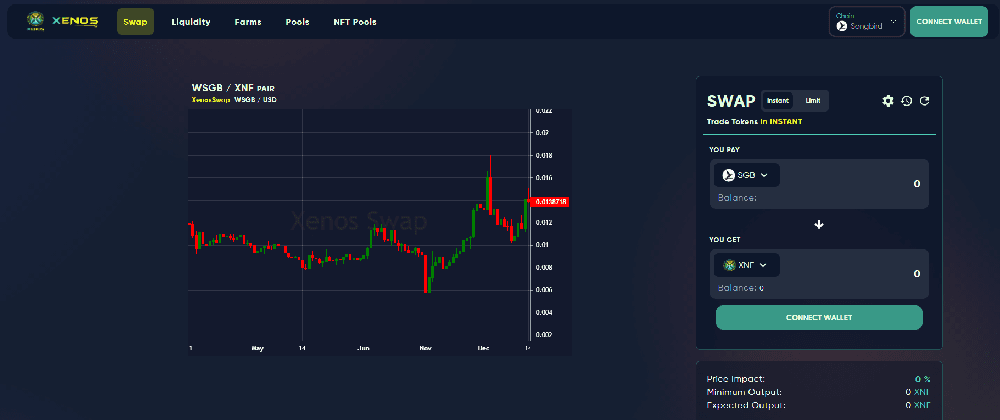The height and width of the screenshot is (420, 1000).
Task: Click the Xenos logo in header
Action: pyautogui.click(x=62, y=22)
